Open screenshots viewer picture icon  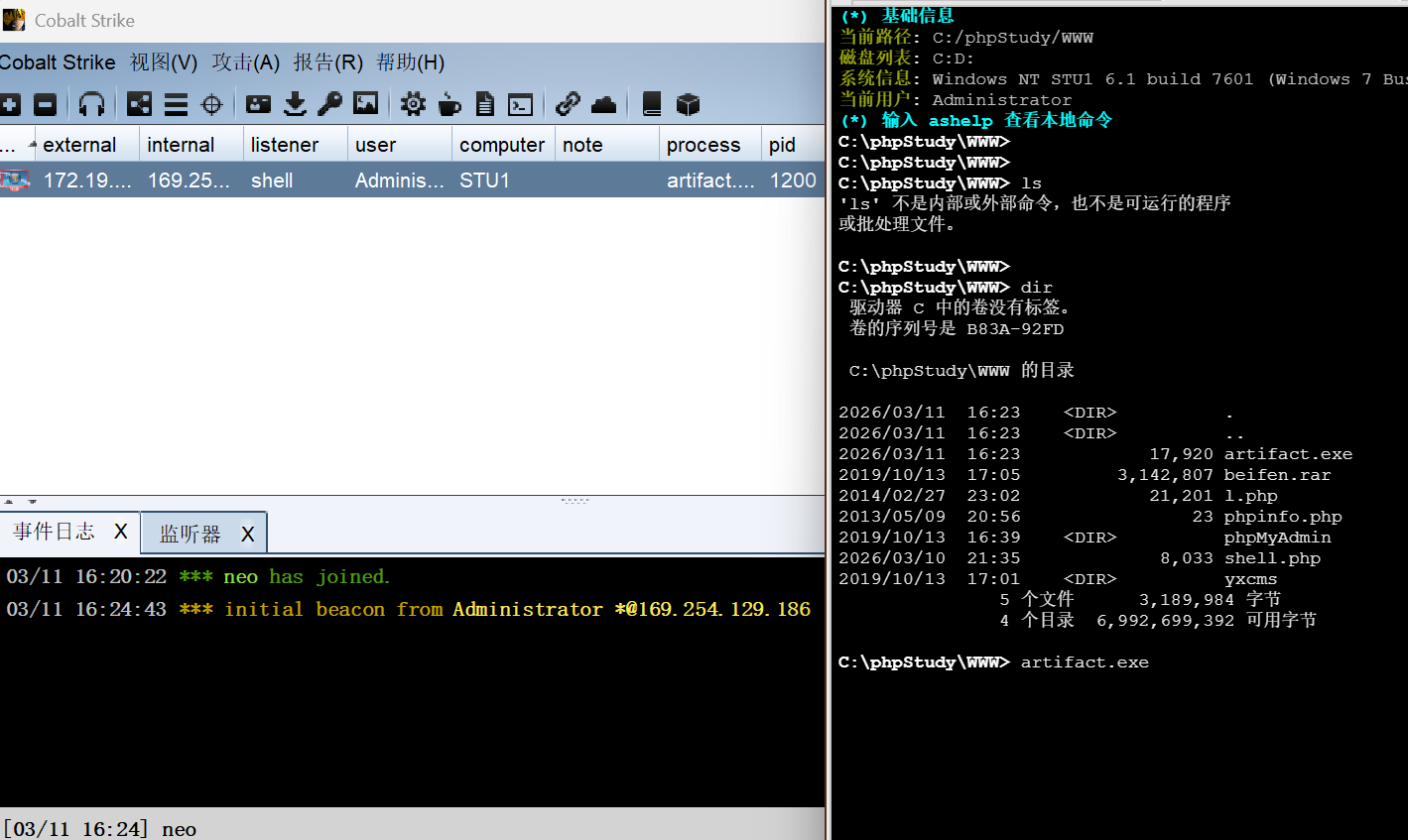365,103
